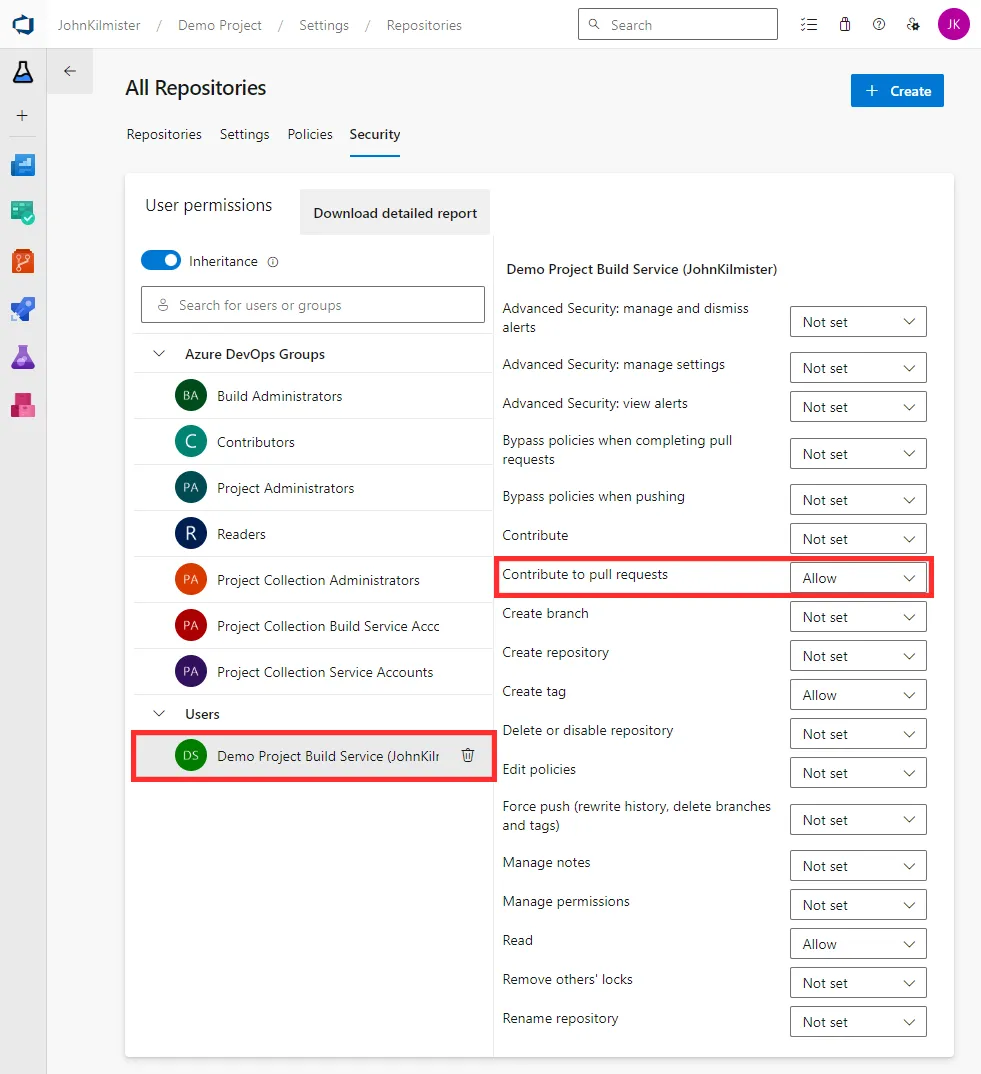Open Marketplace shopping bag icon
Image resolution: width=981 pixels, height=1074 pixels.
(845, 25)
